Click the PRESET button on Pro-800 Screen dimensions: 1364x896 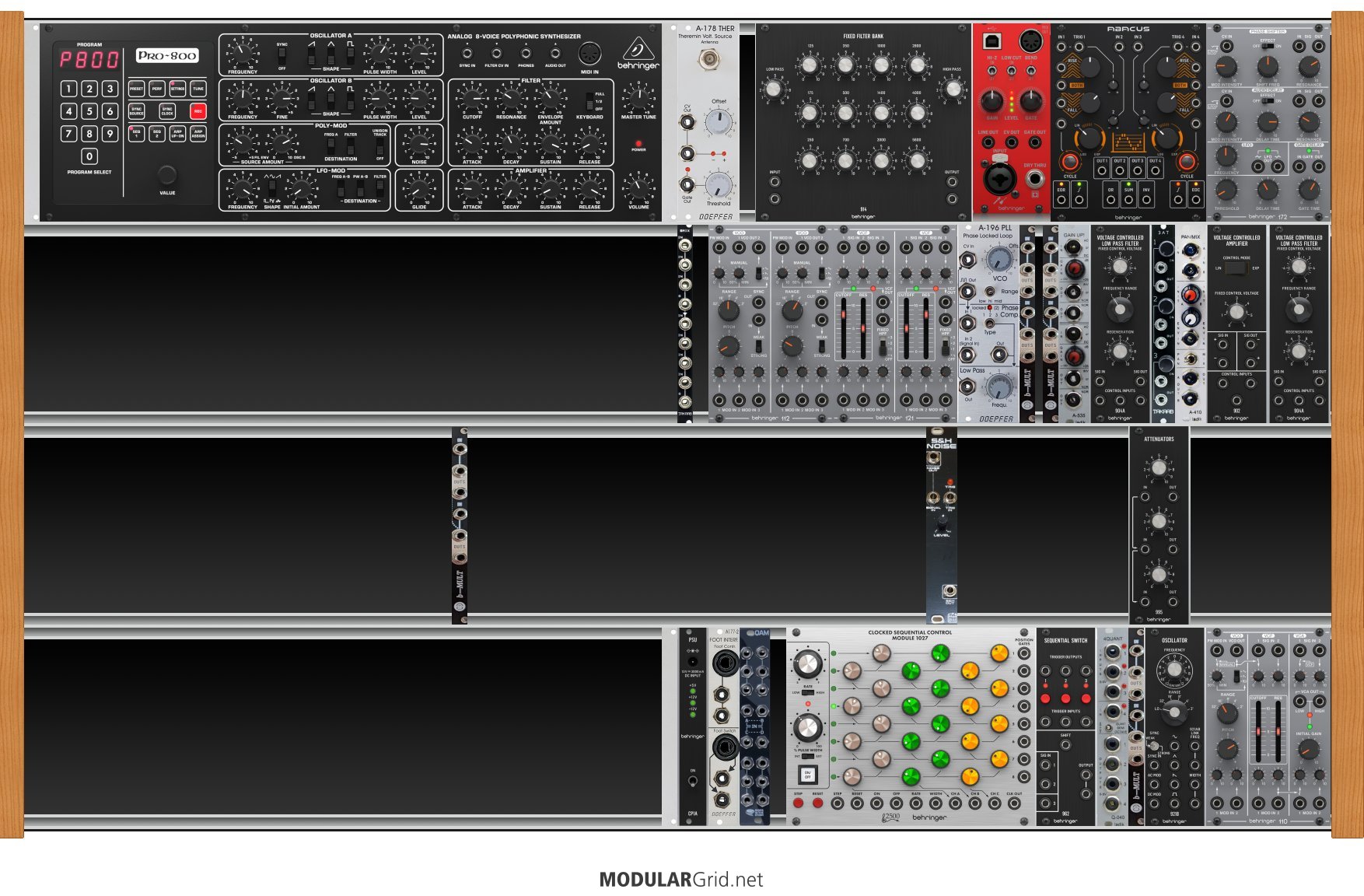point(136,89)
